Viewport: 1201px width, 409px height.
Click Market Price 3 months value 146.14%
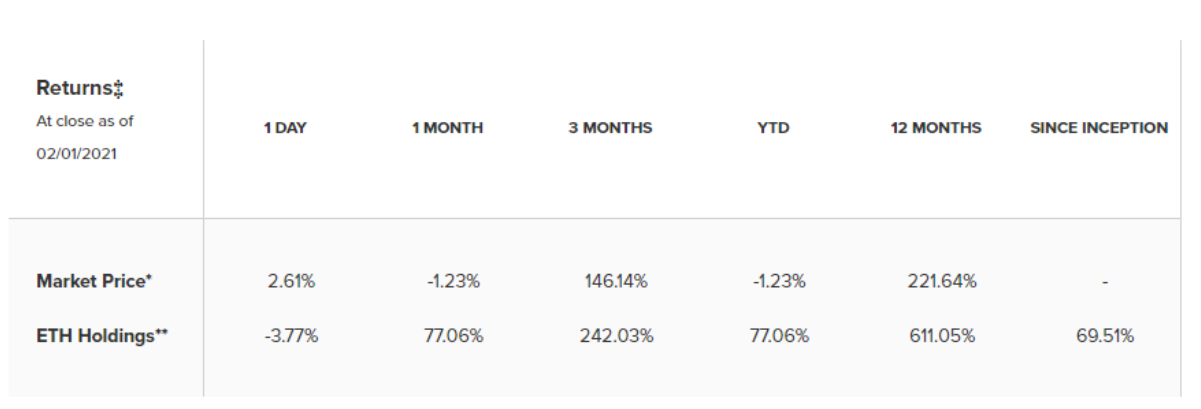coord(616,282)
